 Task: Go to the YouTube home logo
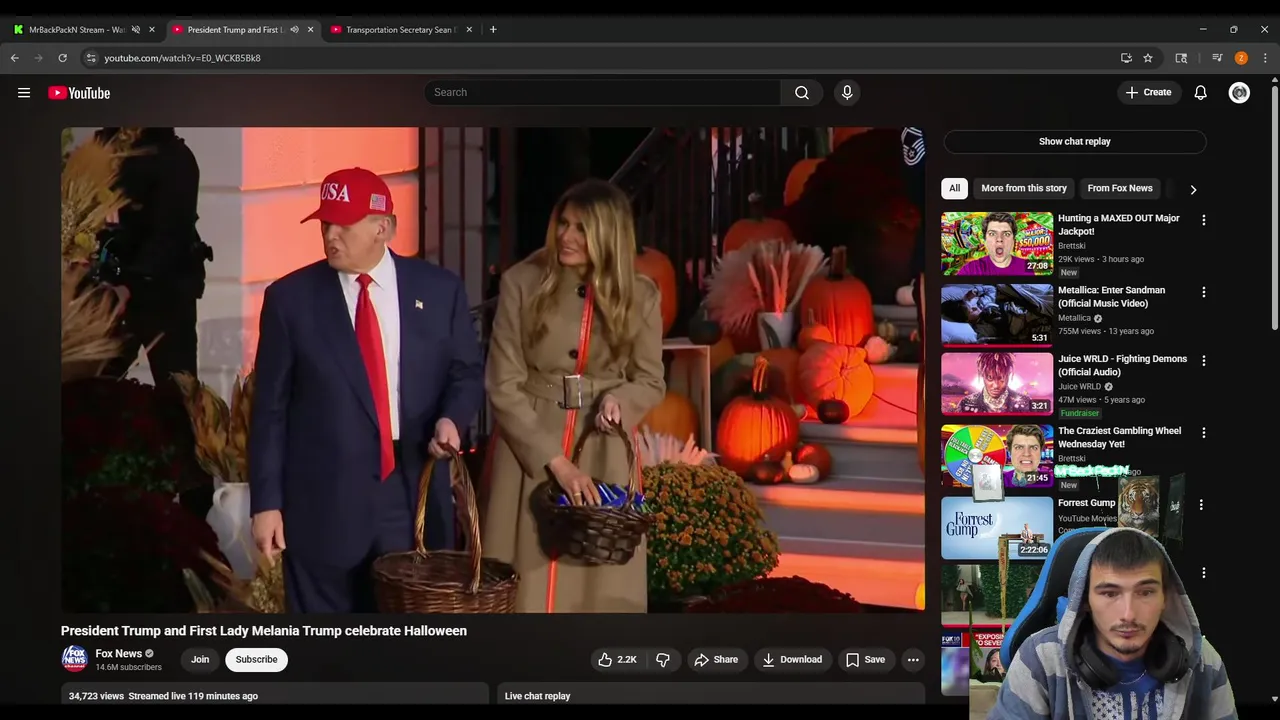79,93
